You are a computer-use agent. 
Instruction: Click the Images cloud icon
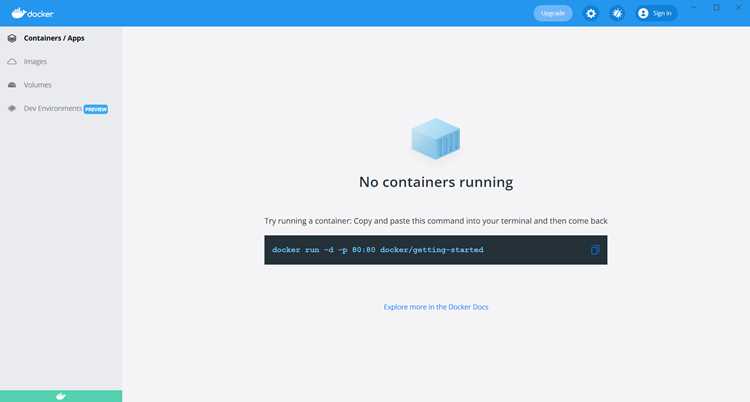point(12,61)
